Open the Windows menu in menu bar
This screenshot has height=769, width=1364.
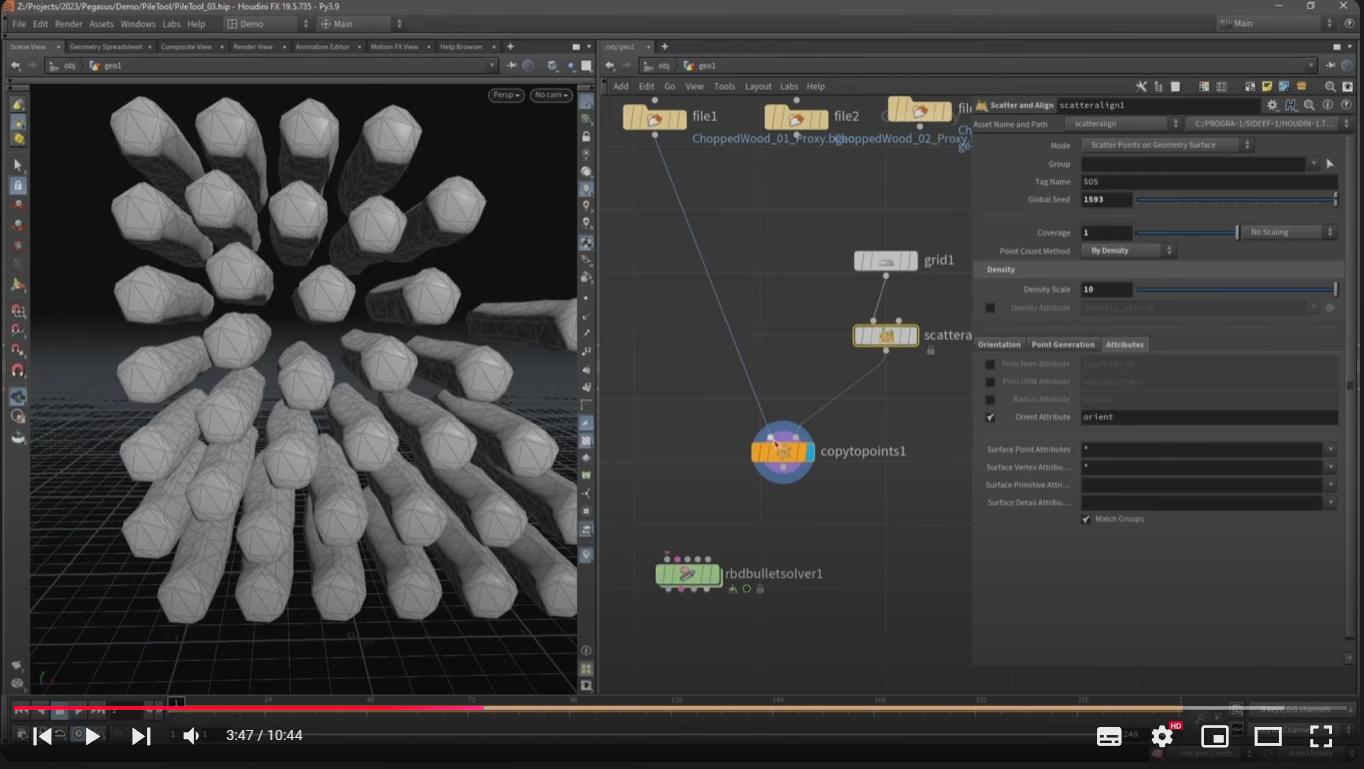coord(138,24)
